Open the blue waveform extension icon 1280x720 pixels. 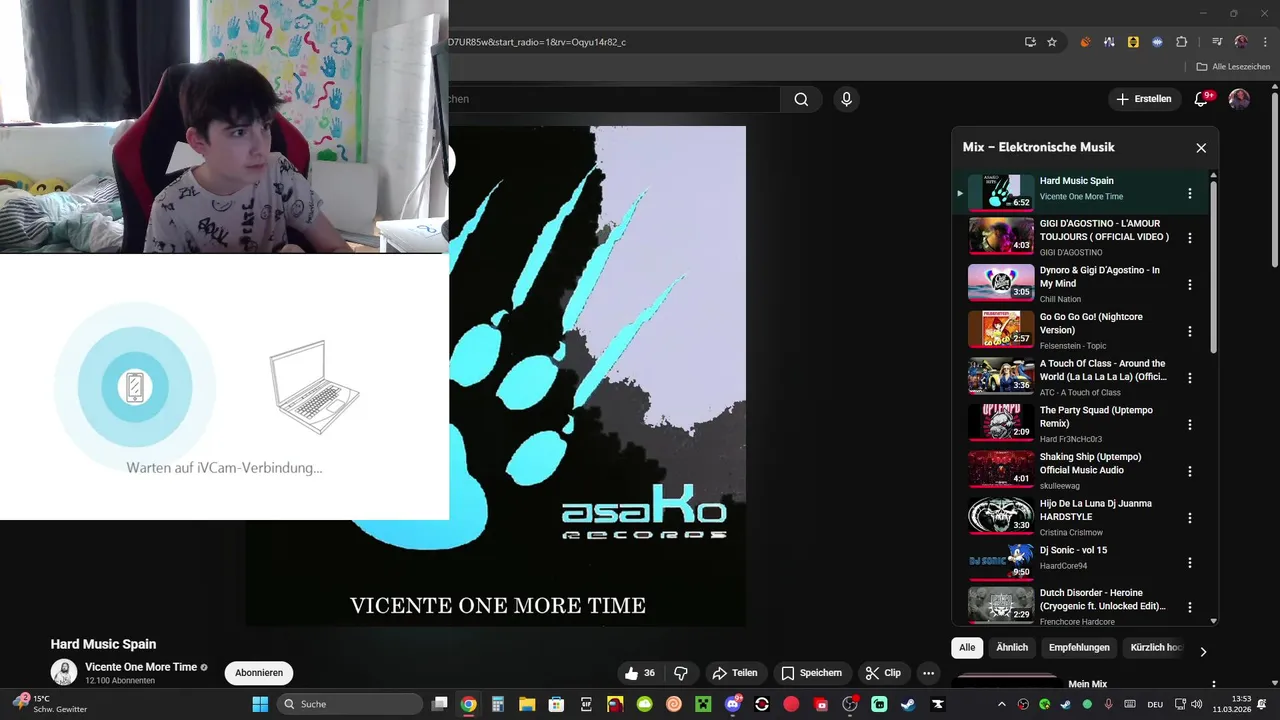(x=1157, y=42)
